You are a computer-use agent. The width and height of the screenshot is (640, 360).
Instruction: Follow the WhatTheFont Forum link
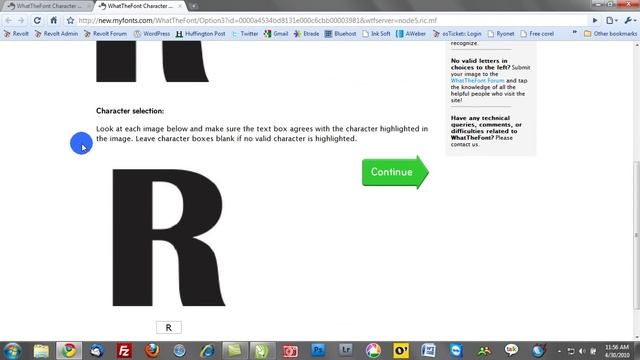477,80
